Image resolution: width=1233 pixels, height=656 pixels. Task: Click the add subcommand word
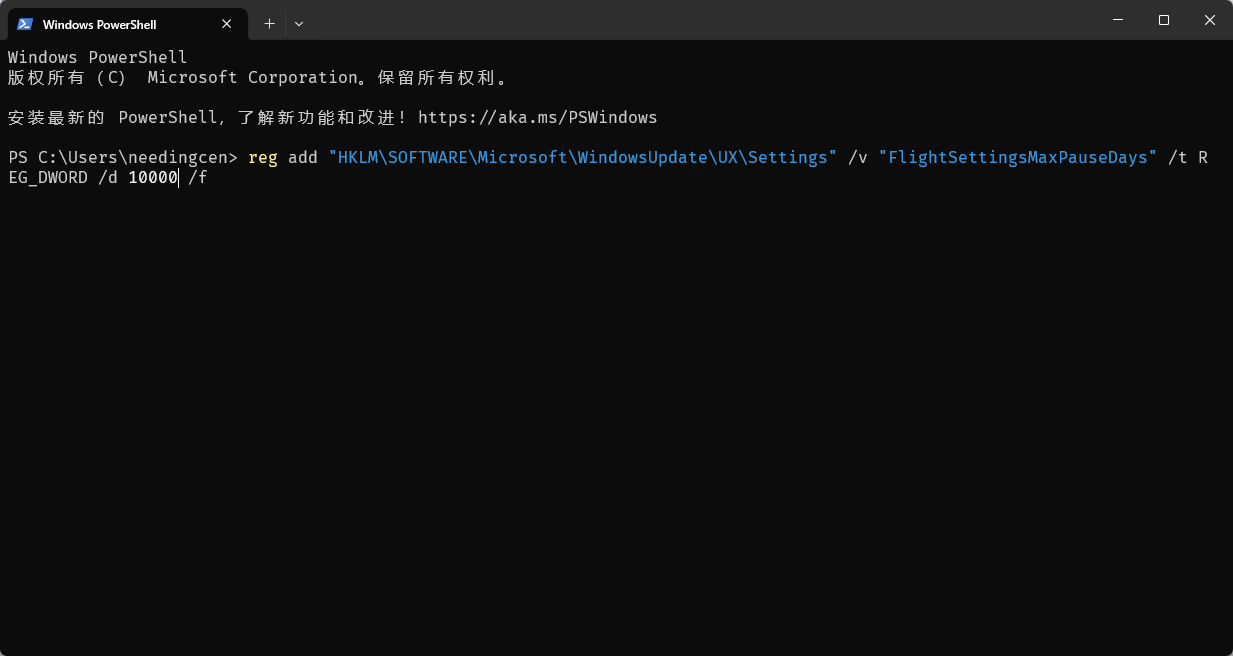[303, 158]
